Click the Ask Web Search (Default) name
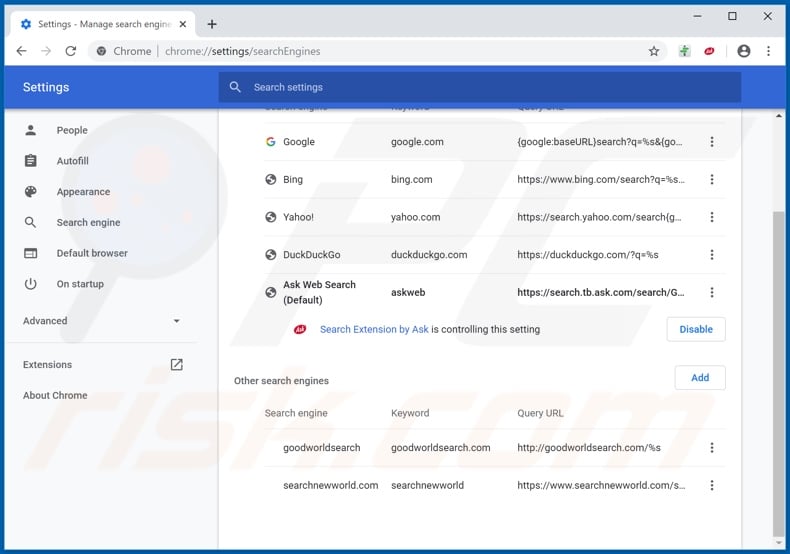Screen dimensions: 790x554 319,292
